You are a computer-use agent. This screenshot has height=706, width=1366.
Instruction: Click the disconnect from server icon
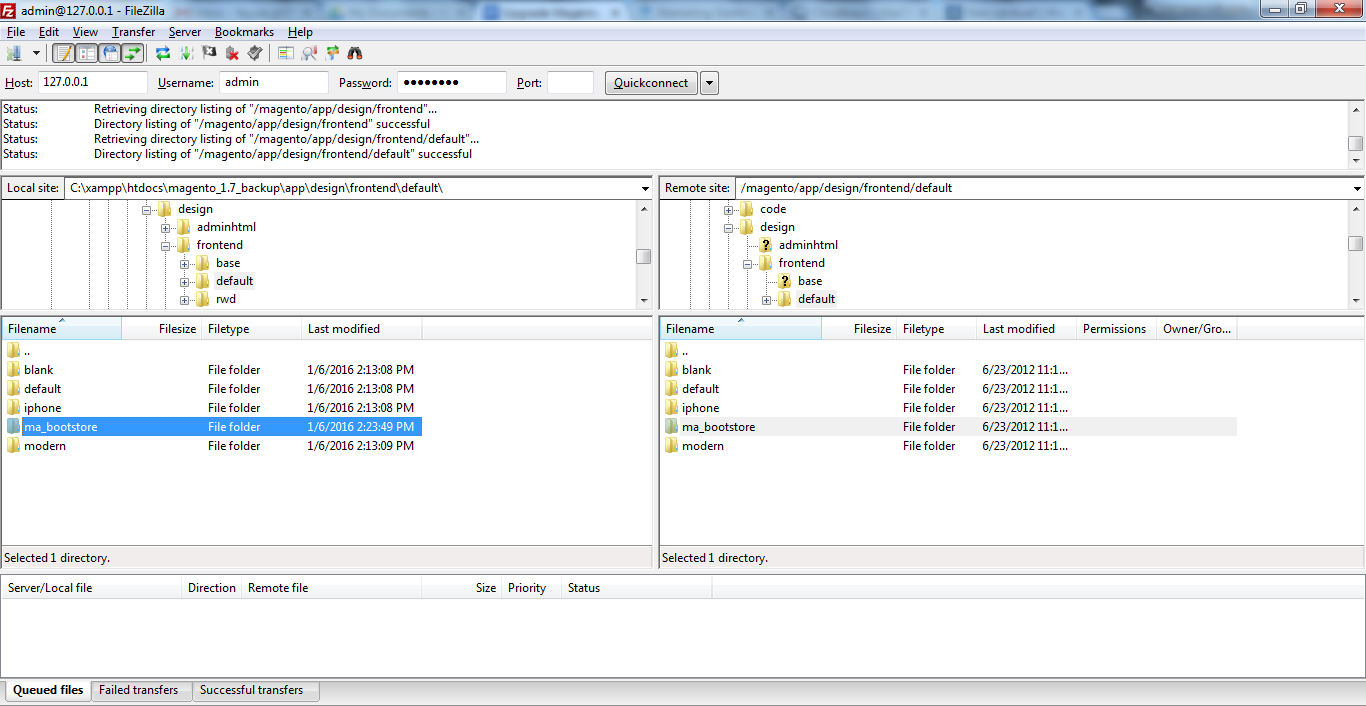(232, 53)
